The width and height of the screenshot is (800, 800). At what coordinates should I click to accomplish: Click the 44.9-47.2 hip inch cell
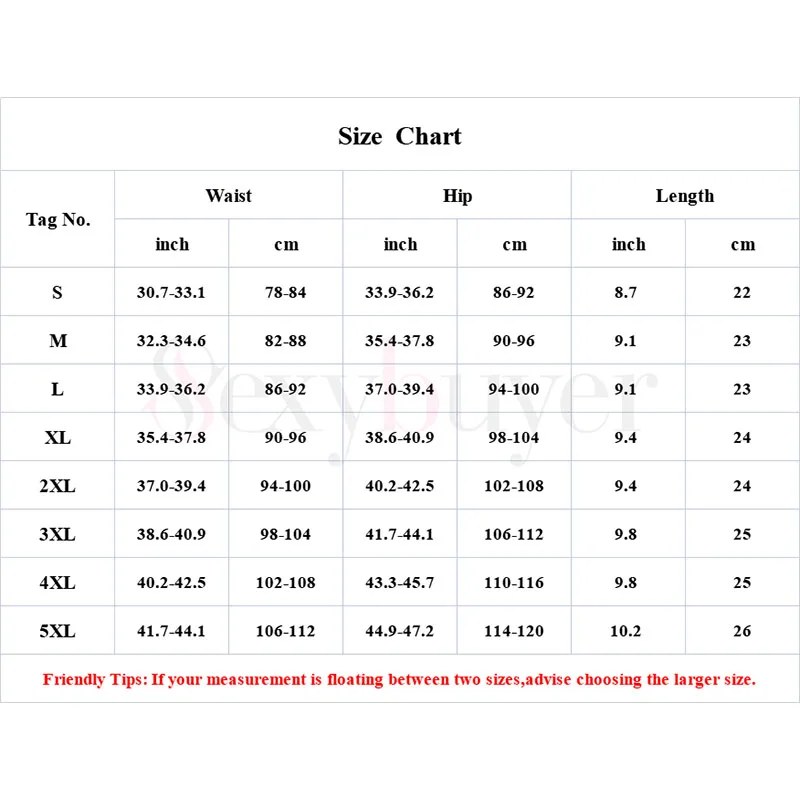(x=400, y=631)
